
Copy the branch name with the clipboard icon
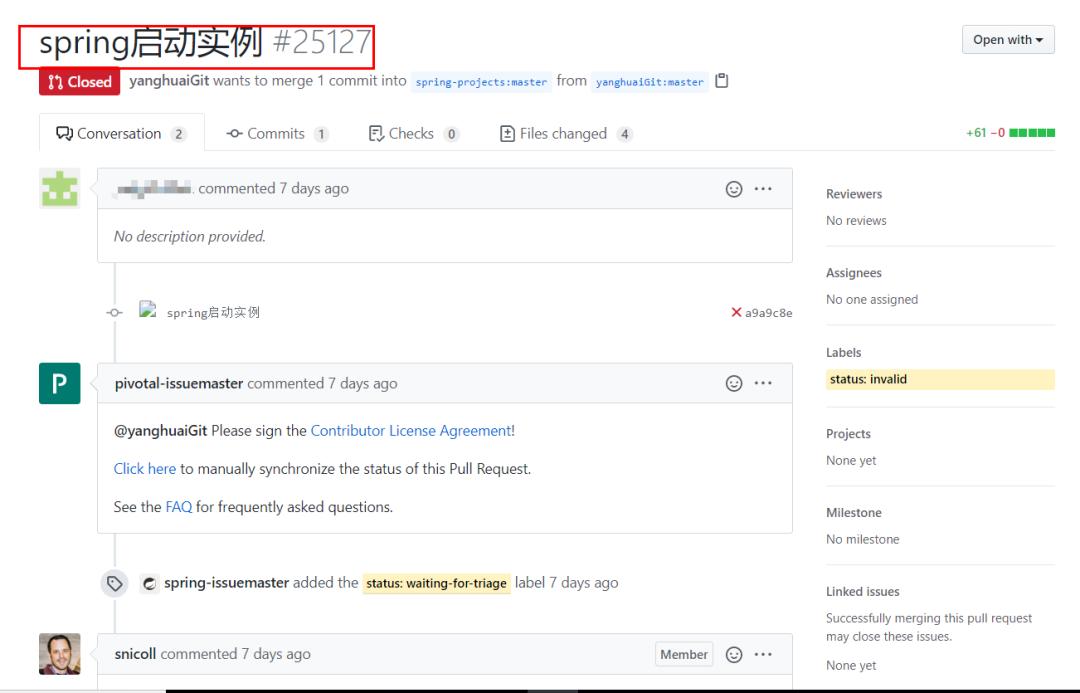point(722,82)
